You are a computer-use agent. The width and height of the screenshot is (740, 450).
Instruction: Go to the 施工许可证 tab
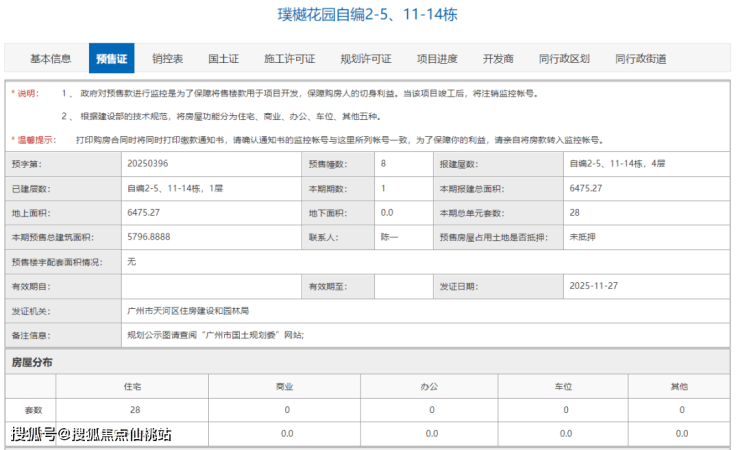click(x=289, y=59)
